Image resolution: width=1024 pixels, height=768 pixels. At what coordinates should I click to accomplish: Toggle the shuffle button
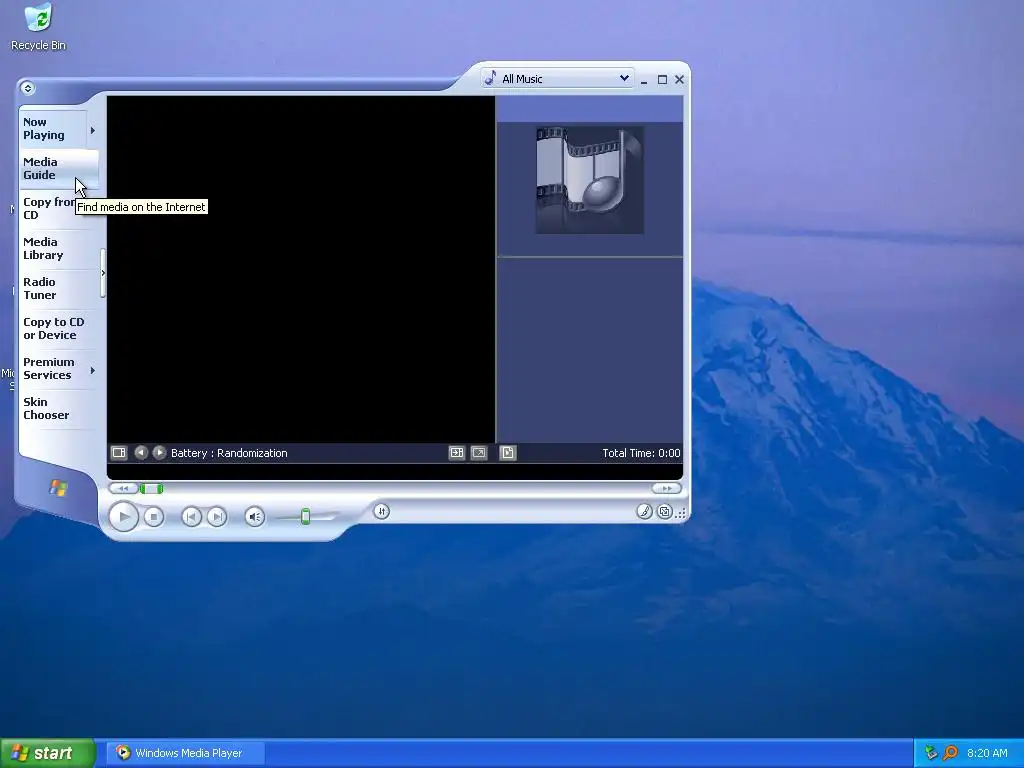pos(381,511)
